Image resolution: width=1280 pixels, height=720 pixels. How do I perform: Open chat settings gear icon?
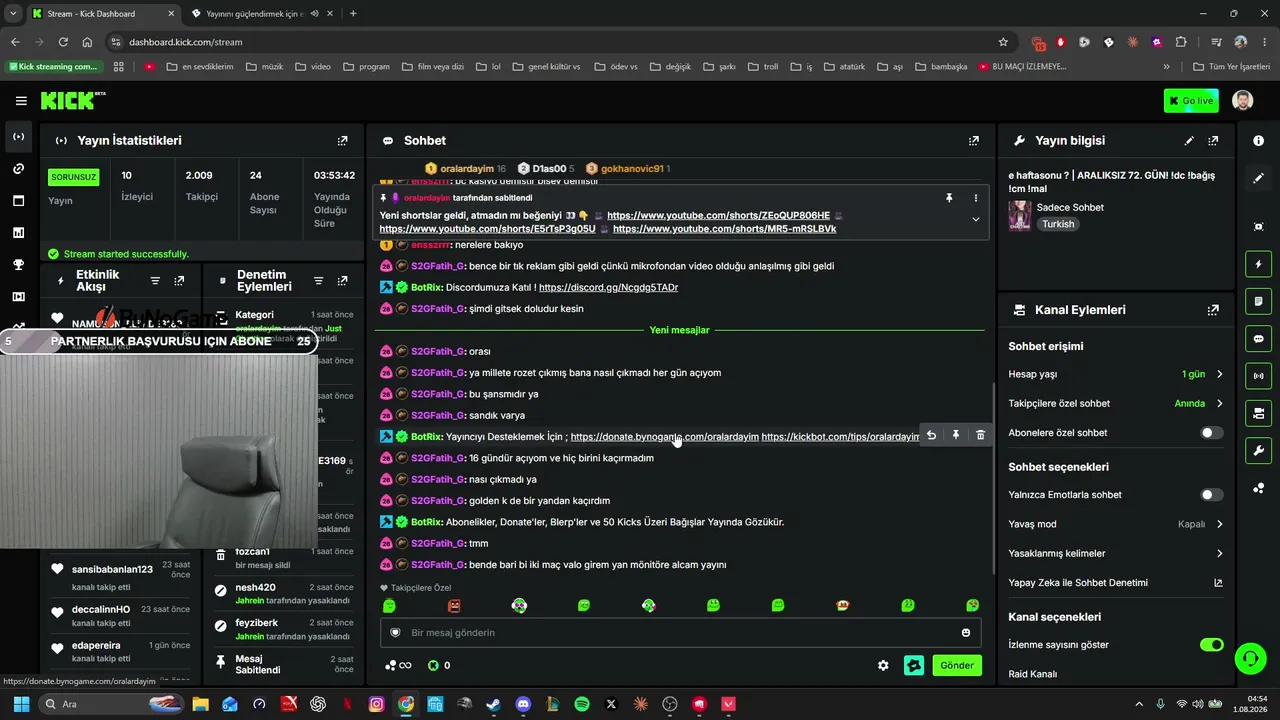point(883,665)
